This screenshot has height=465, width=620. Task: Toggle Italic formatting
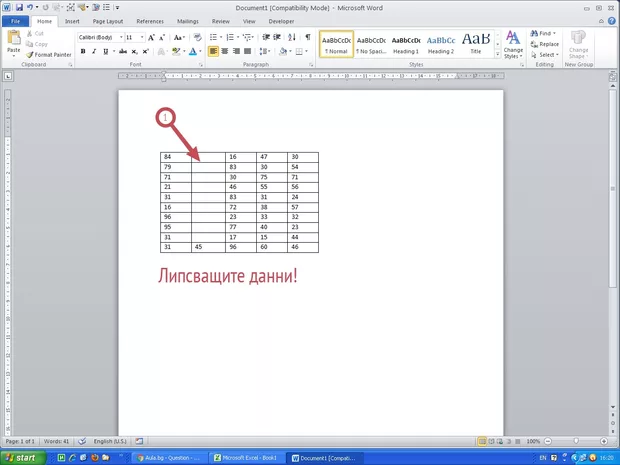click(95, 51)
